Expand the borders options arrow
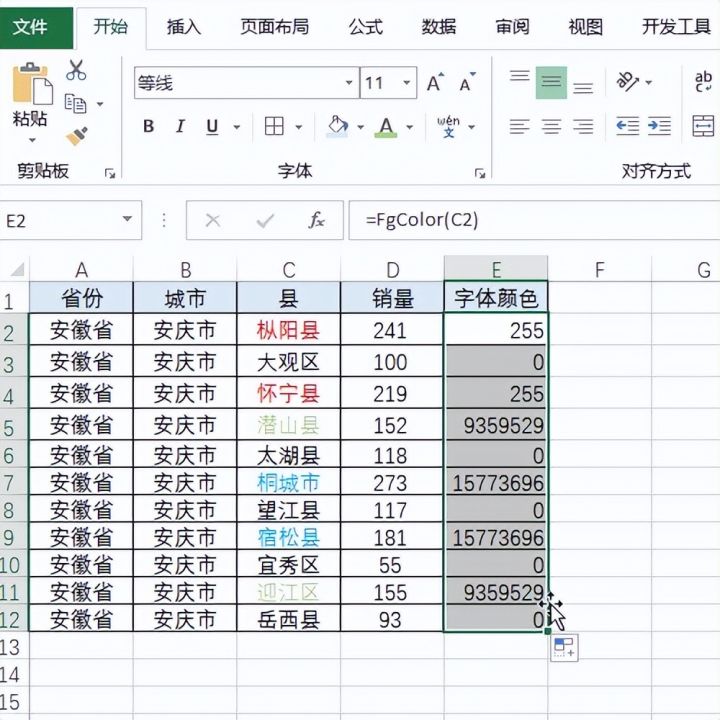 (x=299, y=127)
